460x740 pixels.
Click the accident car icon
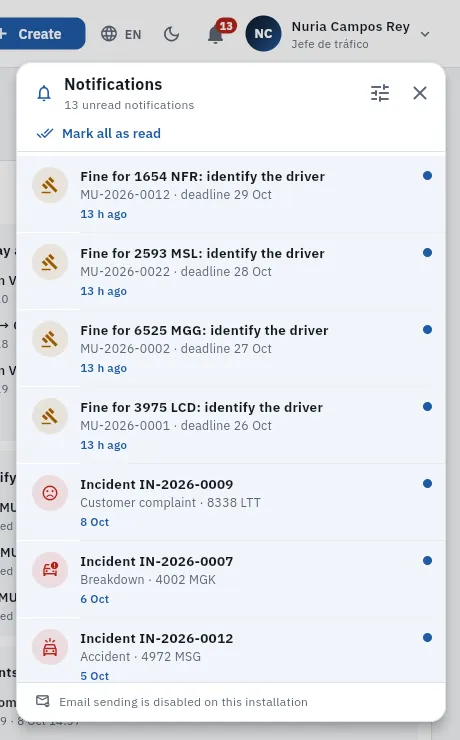[x=50, y=647]
